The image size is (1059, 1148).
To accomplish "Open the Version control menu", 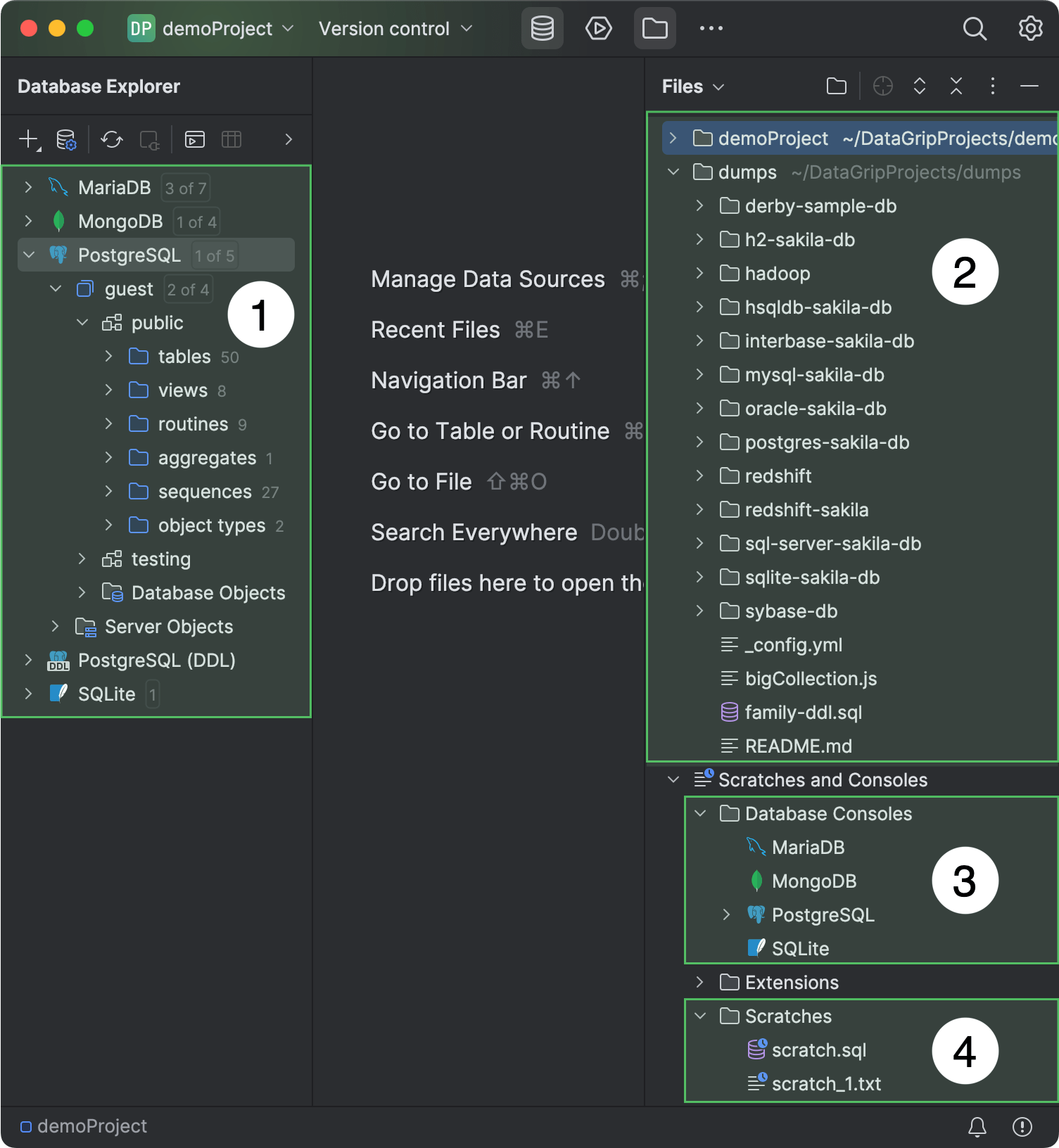I will pos(395,29).
